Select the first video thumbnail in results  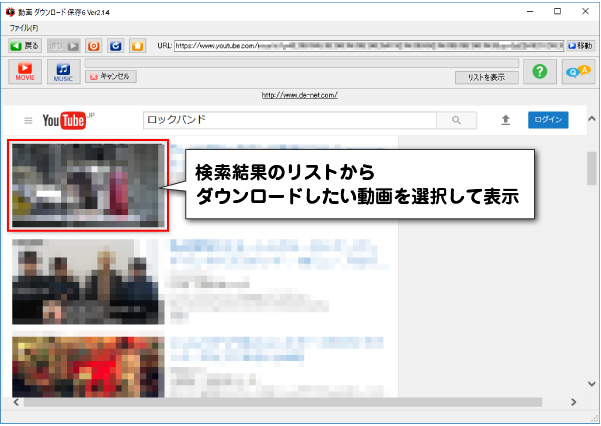click(88, 186)
